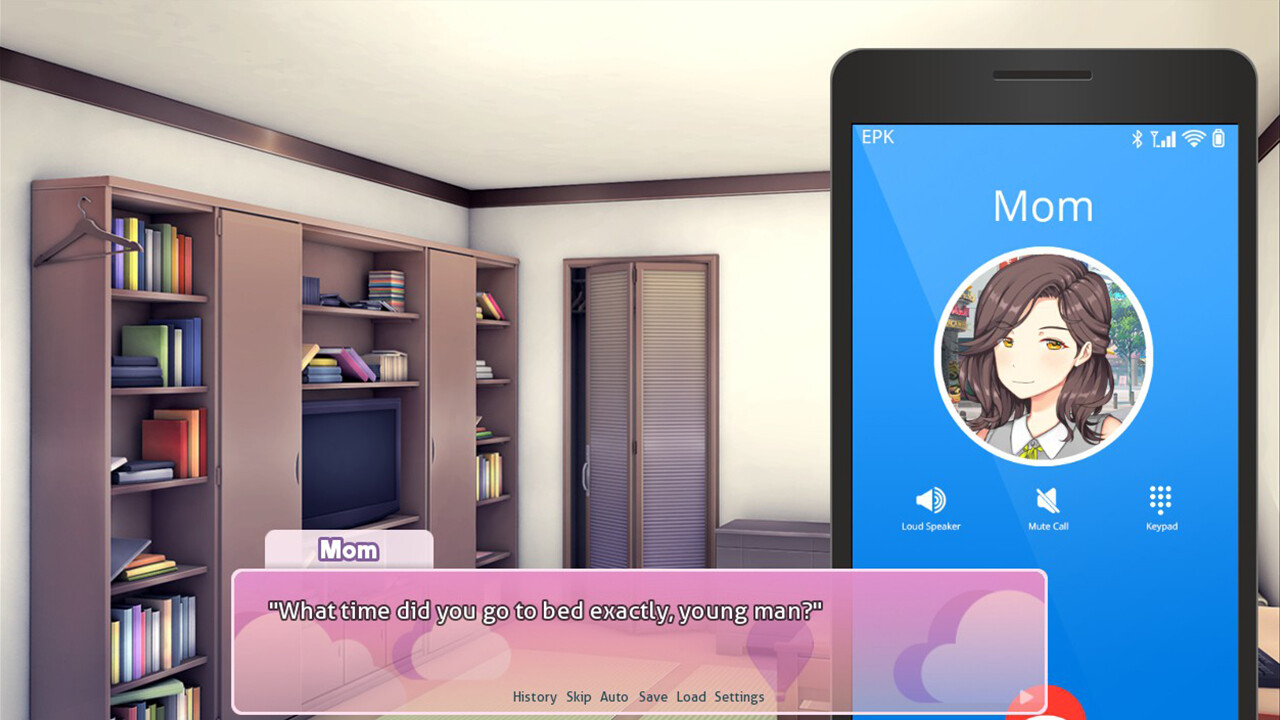Screen dimensions: 1280x720
Task: Tap the Mute Call speaker icon
Action: coord(1047,500)
